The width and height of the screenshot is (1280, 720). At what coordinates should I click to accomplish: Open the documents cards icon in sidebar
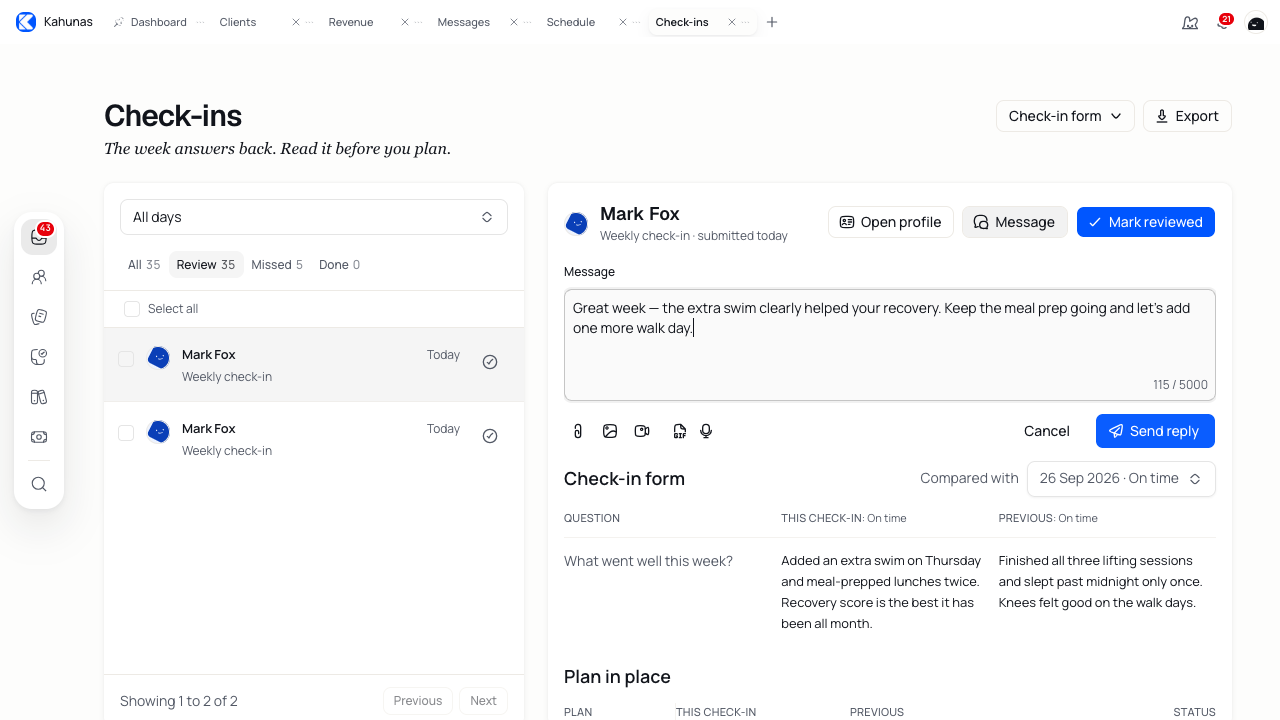click(39, 317)
